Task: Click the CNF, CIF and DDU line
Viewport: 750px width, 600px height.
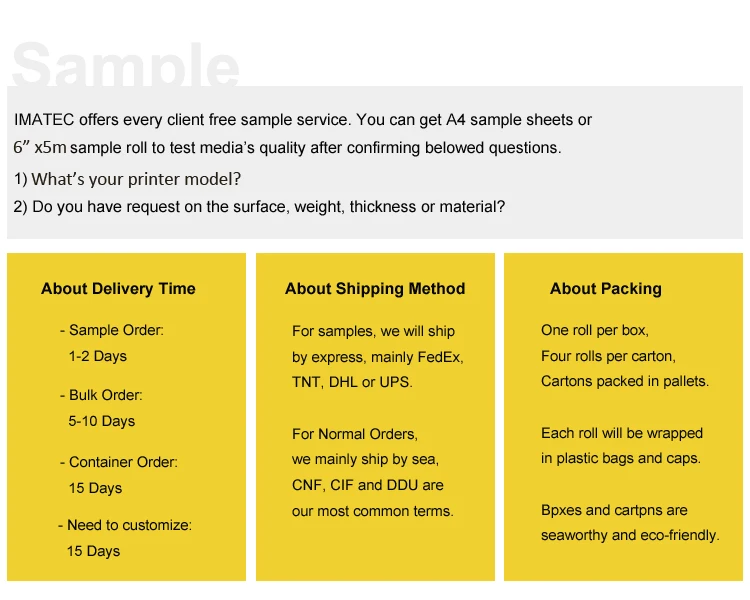Action: pos(368,485)
